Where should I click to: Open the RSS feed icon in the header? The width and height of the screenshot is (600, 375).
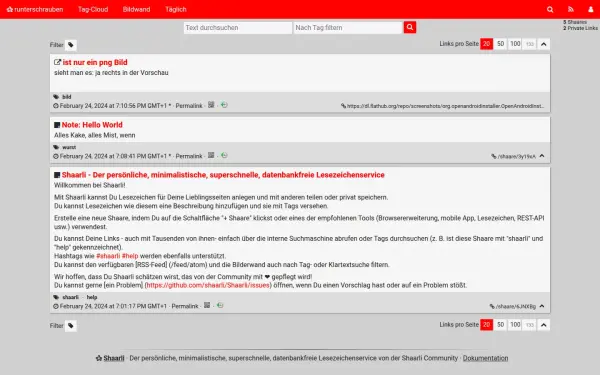tap(571, 10)
